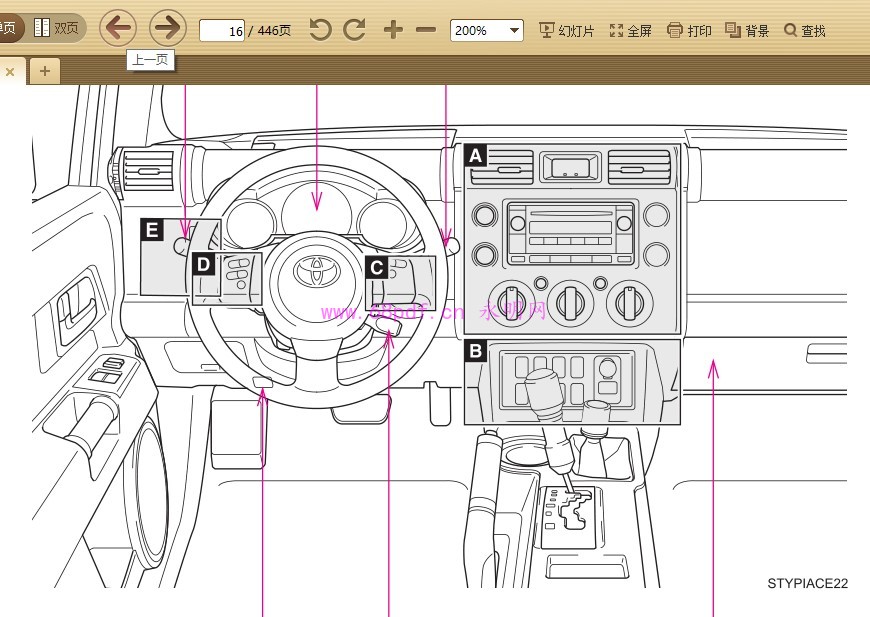Rotate page clockwise
Image resolution: width=870 pixels, height=617 pixels.
[x=354, y=30]
